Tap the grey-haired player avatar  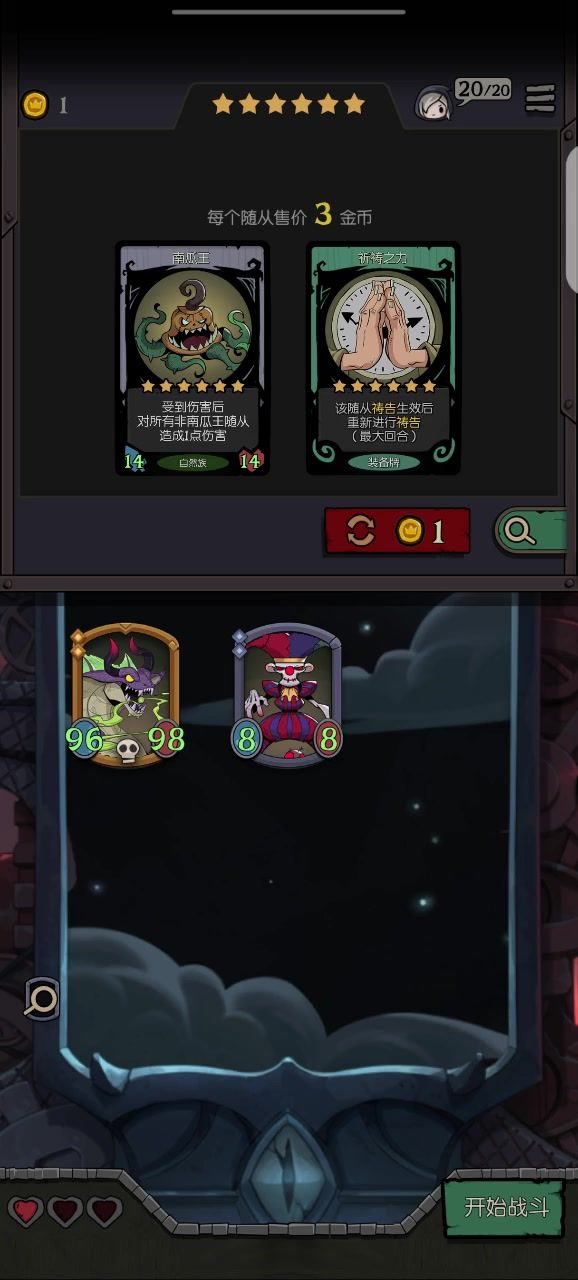[x=435, y=103]
